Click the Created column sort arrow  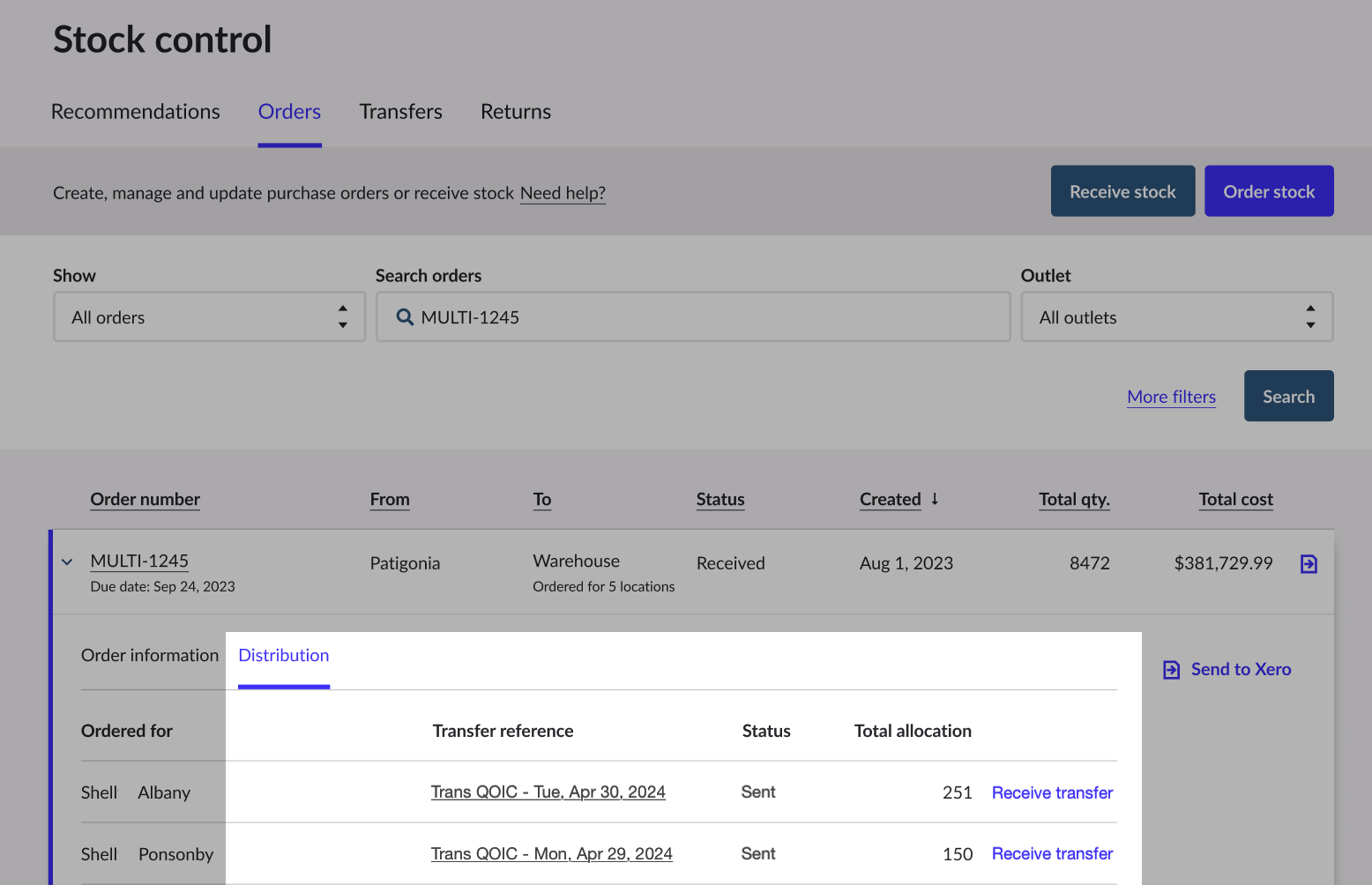935,499
